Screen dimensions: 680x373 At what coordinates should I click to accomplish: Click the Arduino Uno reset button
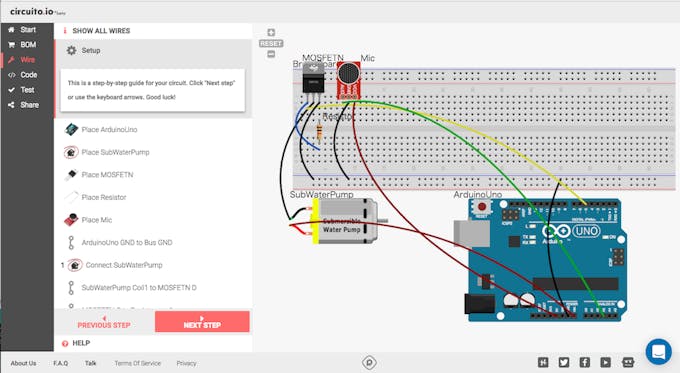pyautogui.click(x=481, y=207)
